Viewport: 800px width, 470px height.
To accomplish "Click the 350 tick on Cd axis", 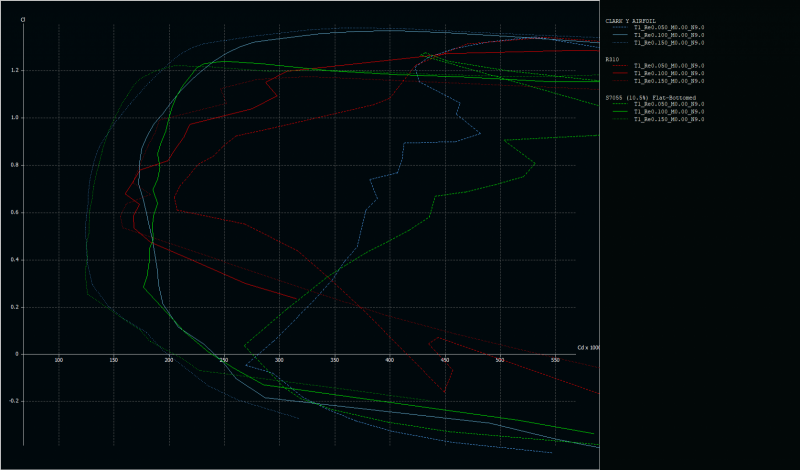I will coord(334,361).
